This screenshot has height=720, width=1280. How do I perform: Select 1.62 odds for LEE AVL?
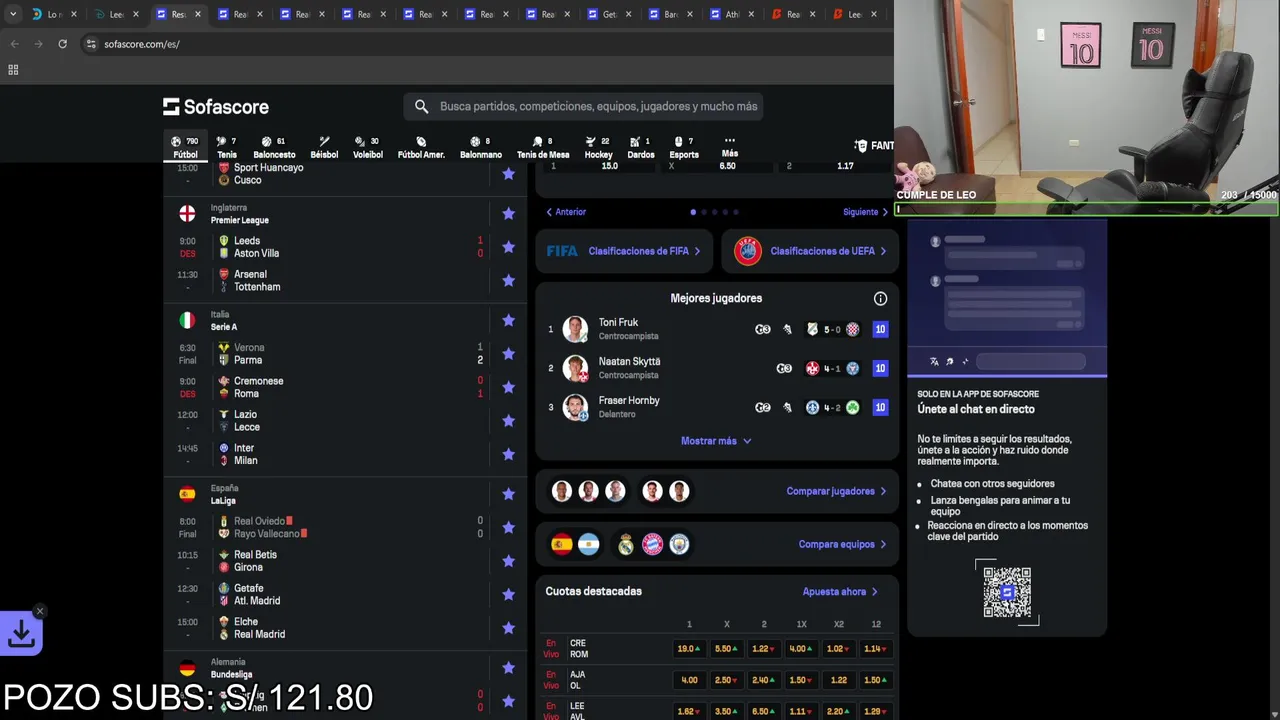688,711
